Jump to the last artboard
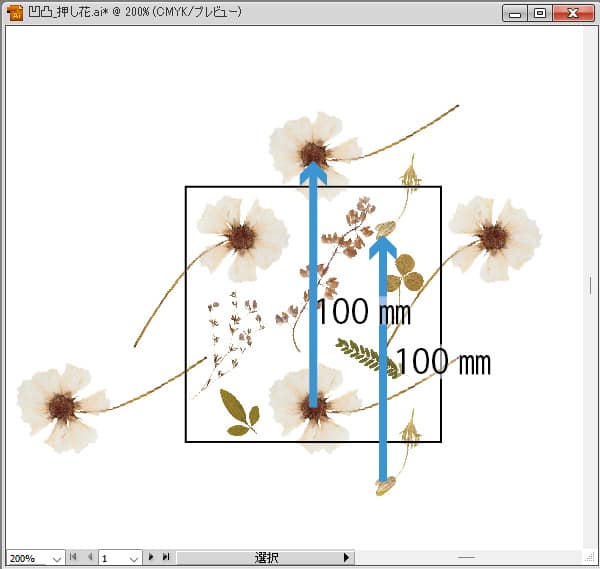This screenshot has height=569, width=600. [x=166, y=557]
